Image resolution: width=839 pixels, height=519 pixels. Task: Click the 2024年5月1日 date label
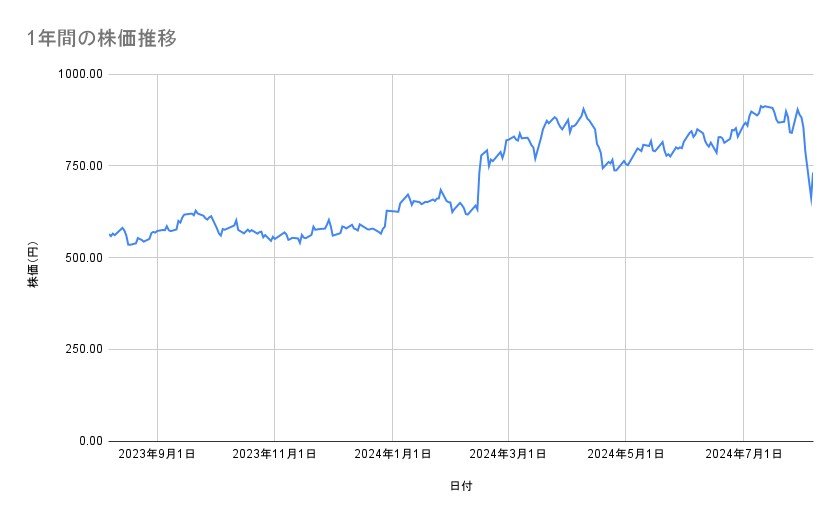tap(626, 455)
